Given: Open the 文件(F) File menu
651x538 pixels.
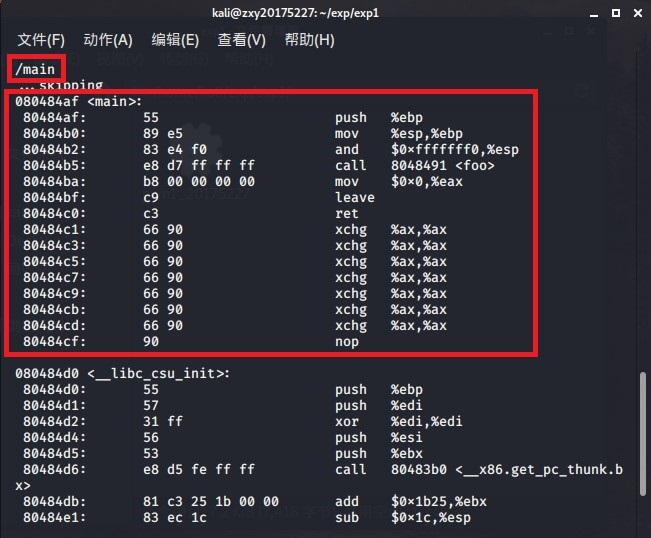Looking at the screenshot, I should (x=41, y=40).
